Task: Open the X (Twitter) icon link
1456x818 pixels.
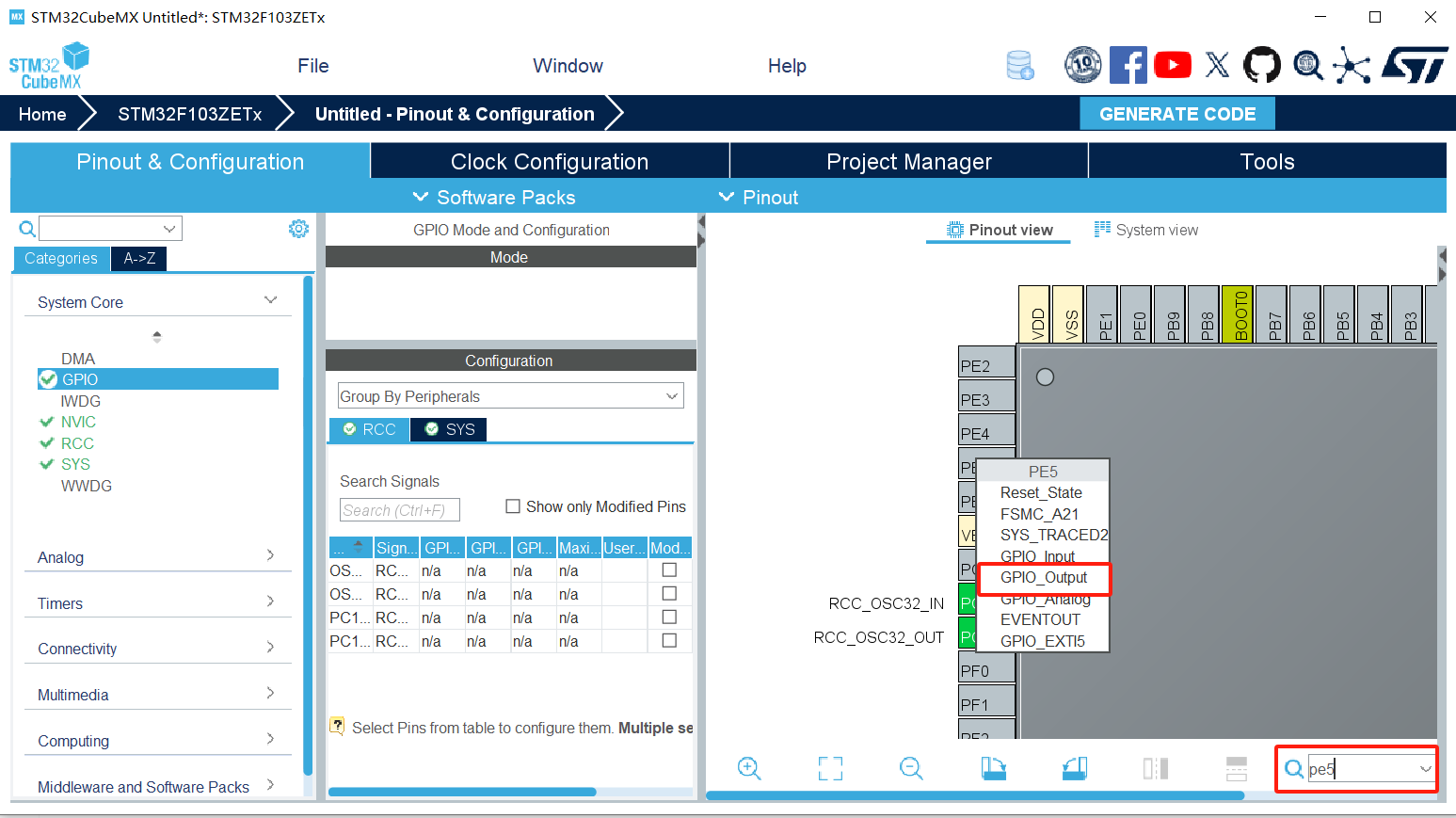Action: click(1217, 65)
